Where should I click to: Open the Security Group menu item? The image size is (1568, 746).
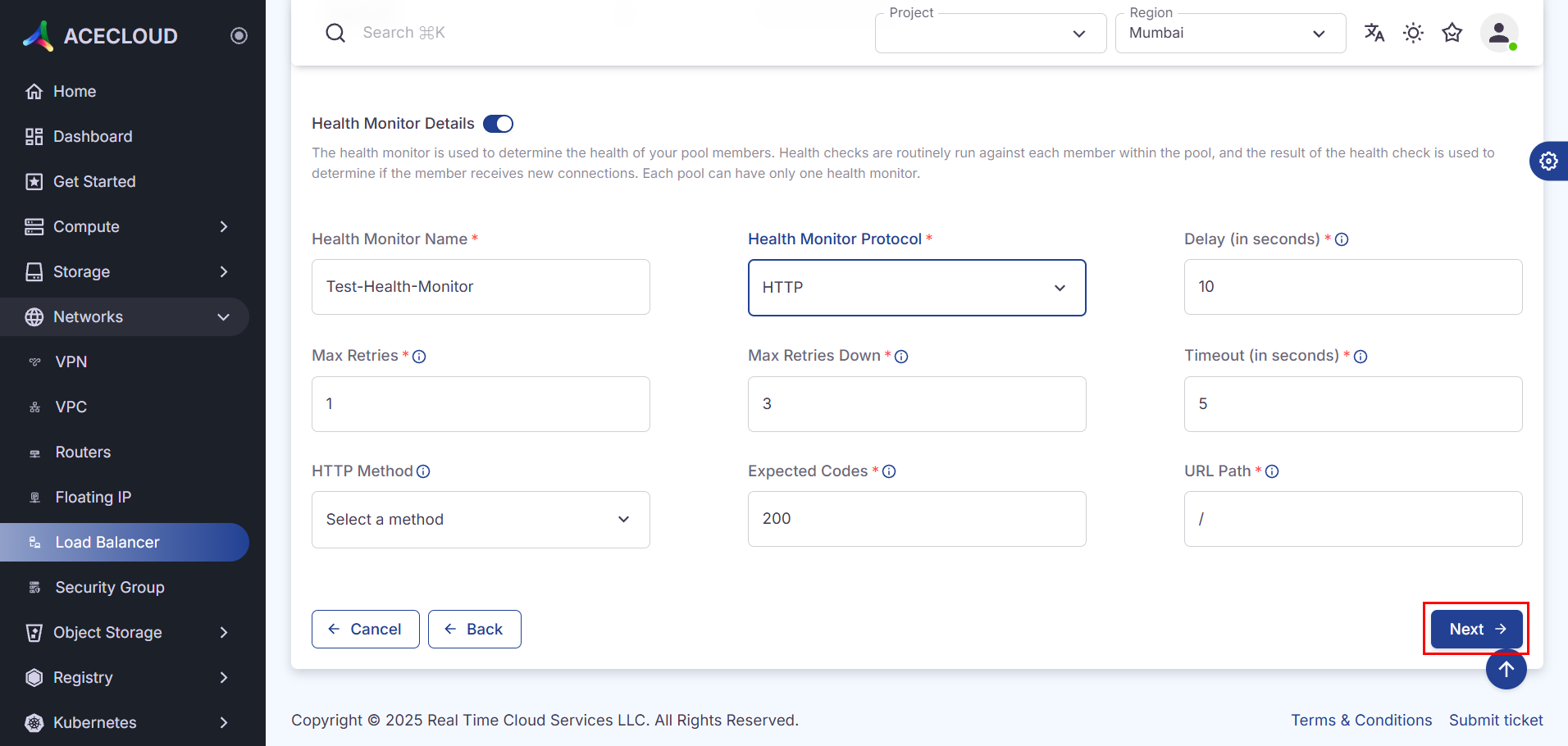110,588
